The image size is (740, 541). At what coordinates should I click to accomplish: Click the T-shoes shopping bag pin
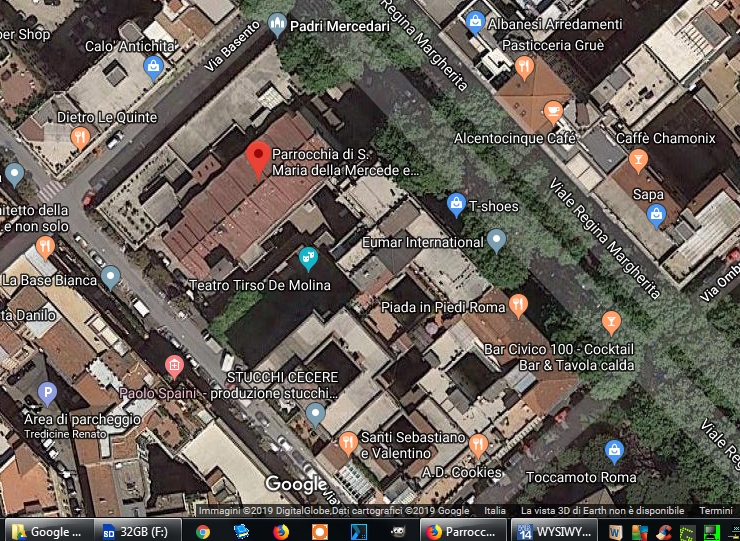click(456, 205)
